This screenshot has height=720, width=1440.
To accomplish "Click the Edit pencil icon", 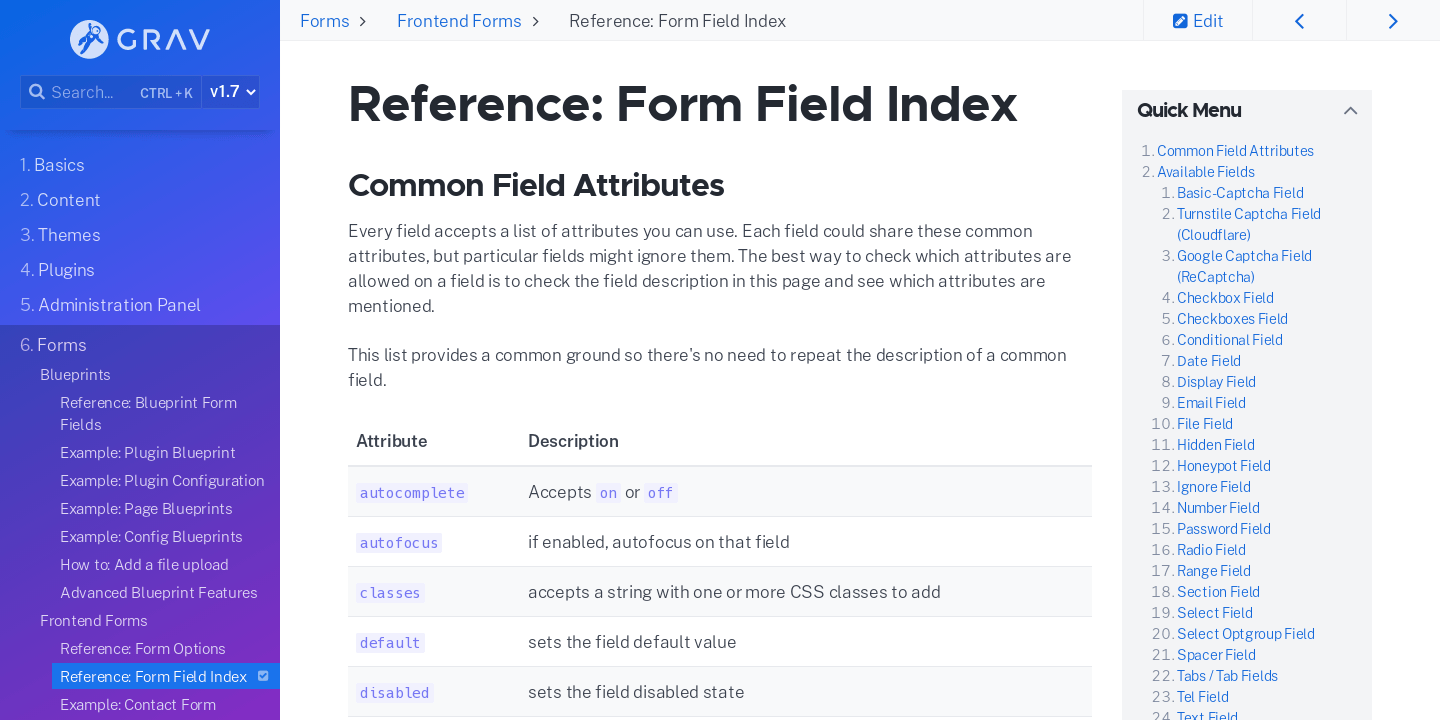I will coord(1180,21).
